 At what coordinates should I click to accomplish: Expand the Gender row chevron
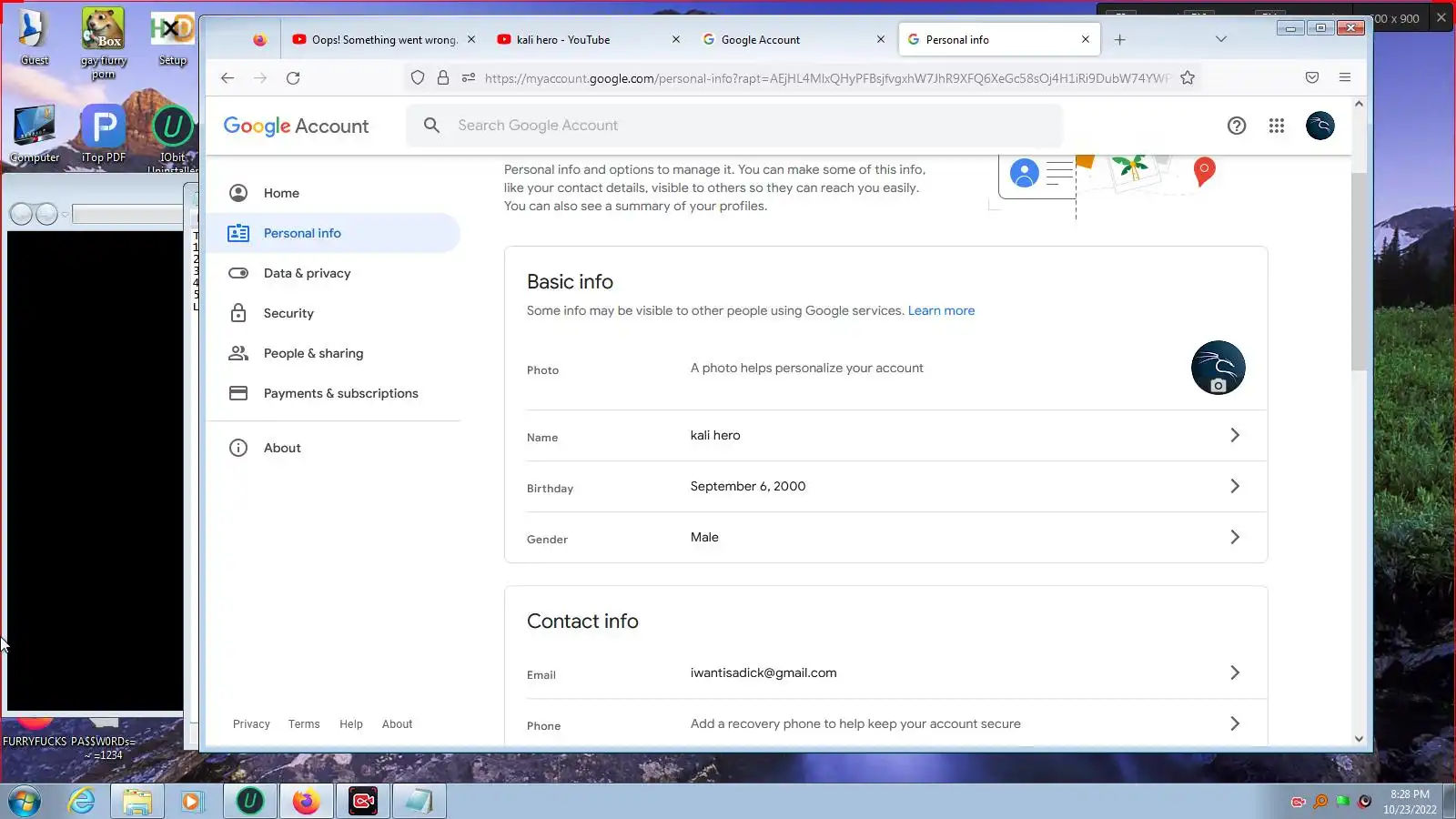[x=1235, y=537]
